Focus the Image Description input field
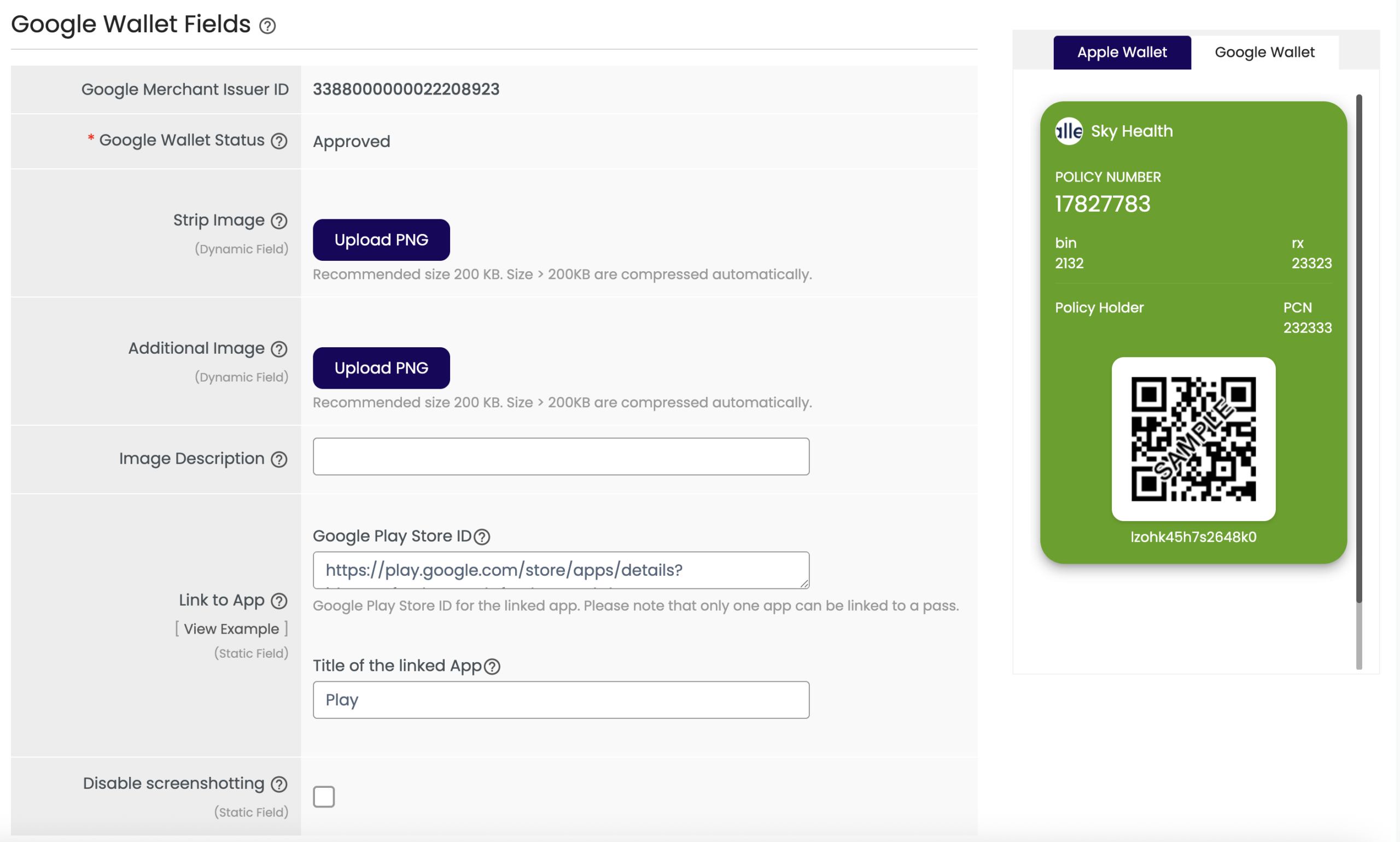Image resolution: width=1400 pixels, height=842 pixels. tap(561, 456)
